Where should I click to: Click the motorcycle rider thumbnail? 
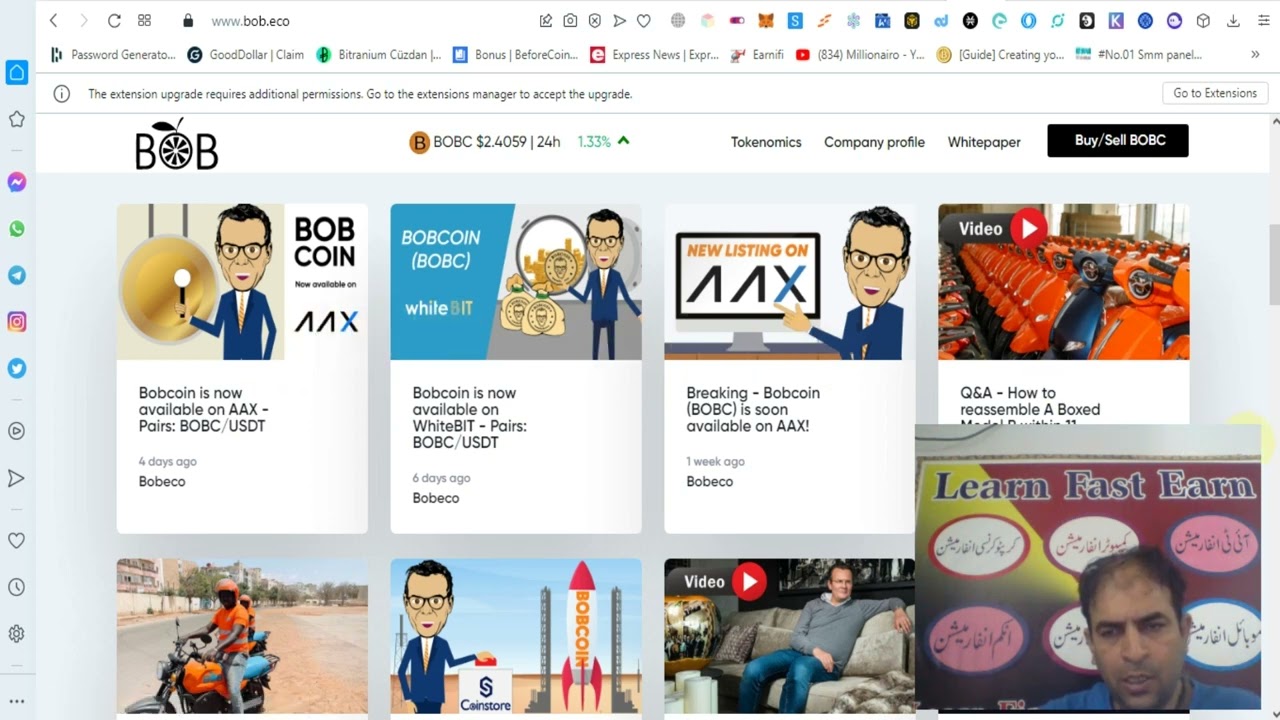pos(242,636)
